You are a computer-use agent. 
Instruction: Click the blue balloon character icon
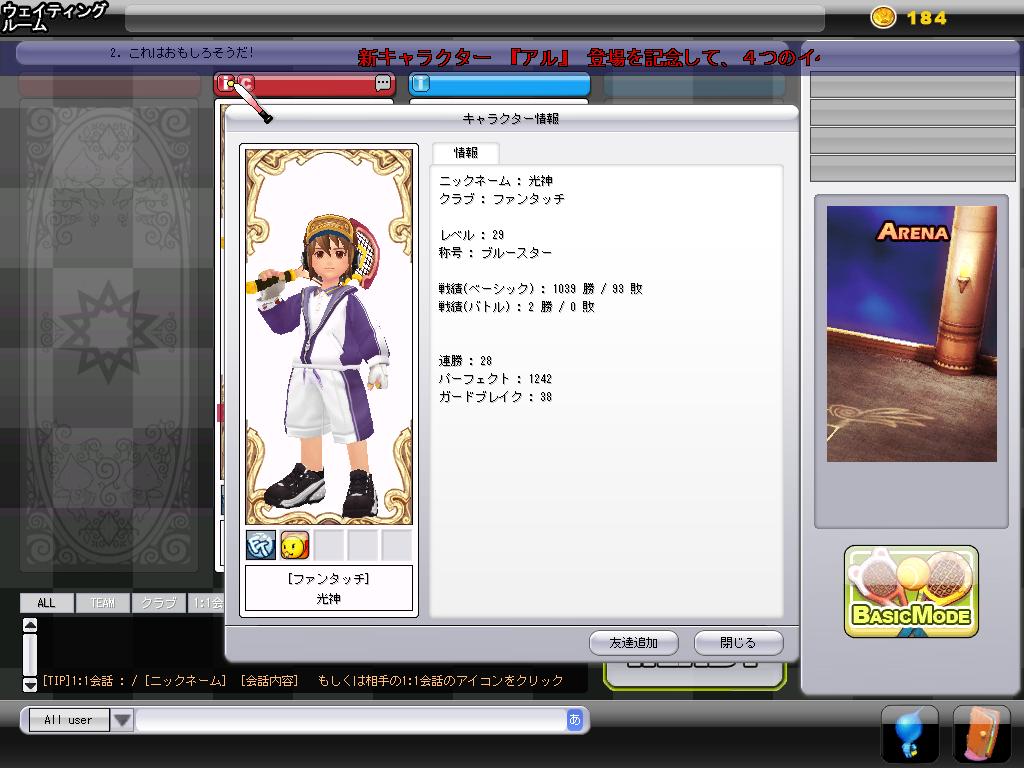[909, 733]
